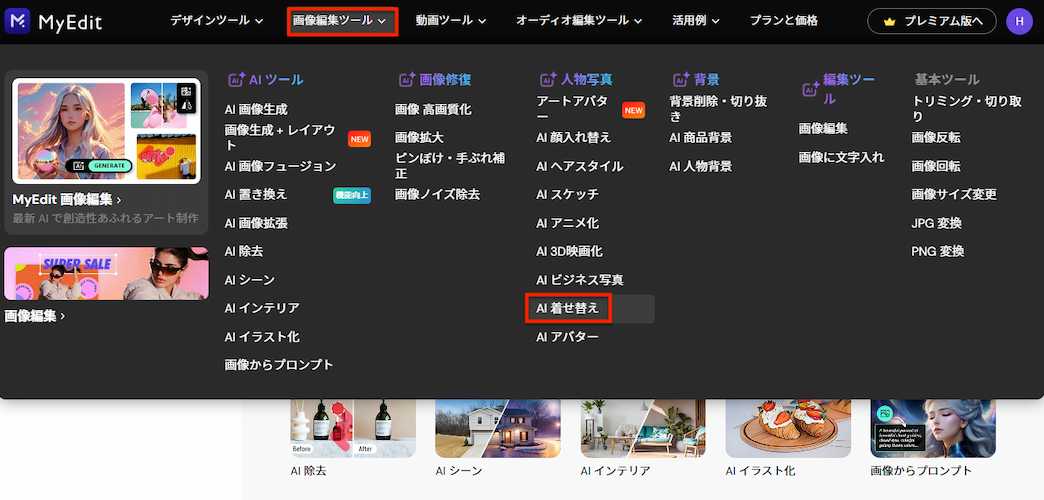The width and height of the screenshot is (1044, 500).
Task: Select AI ヘアスタイル
Action: [x=580, y=166]
